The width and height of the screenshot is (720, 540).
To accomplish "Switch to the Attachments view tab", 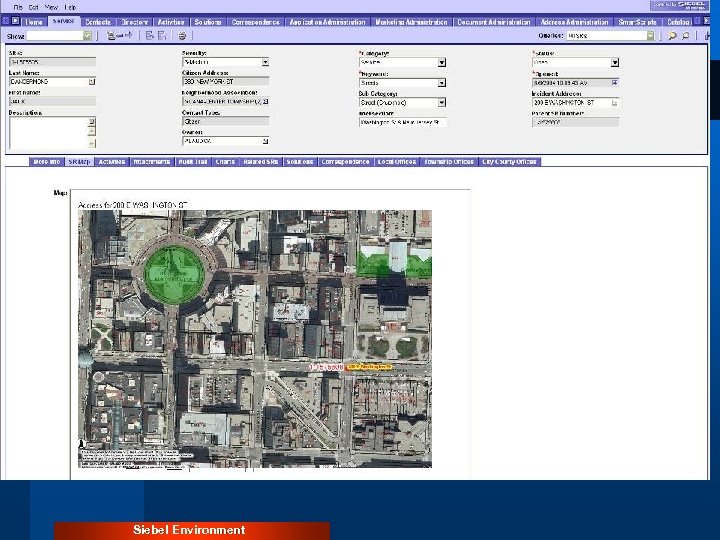I will [x=152, y=162].
